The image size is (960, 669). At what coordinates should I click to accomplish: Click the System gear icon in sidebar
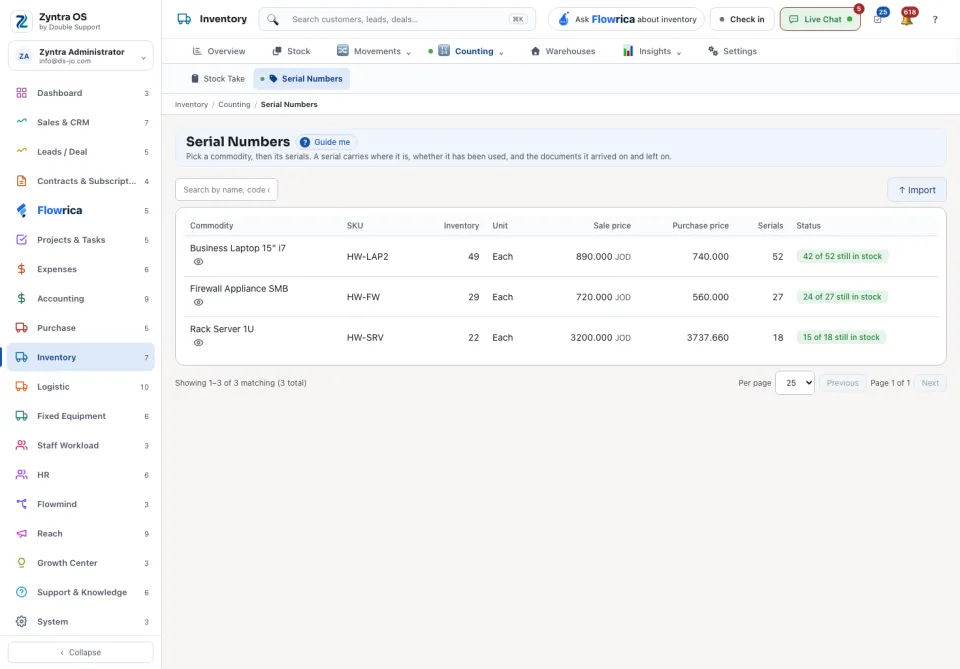tap(21, 622)
